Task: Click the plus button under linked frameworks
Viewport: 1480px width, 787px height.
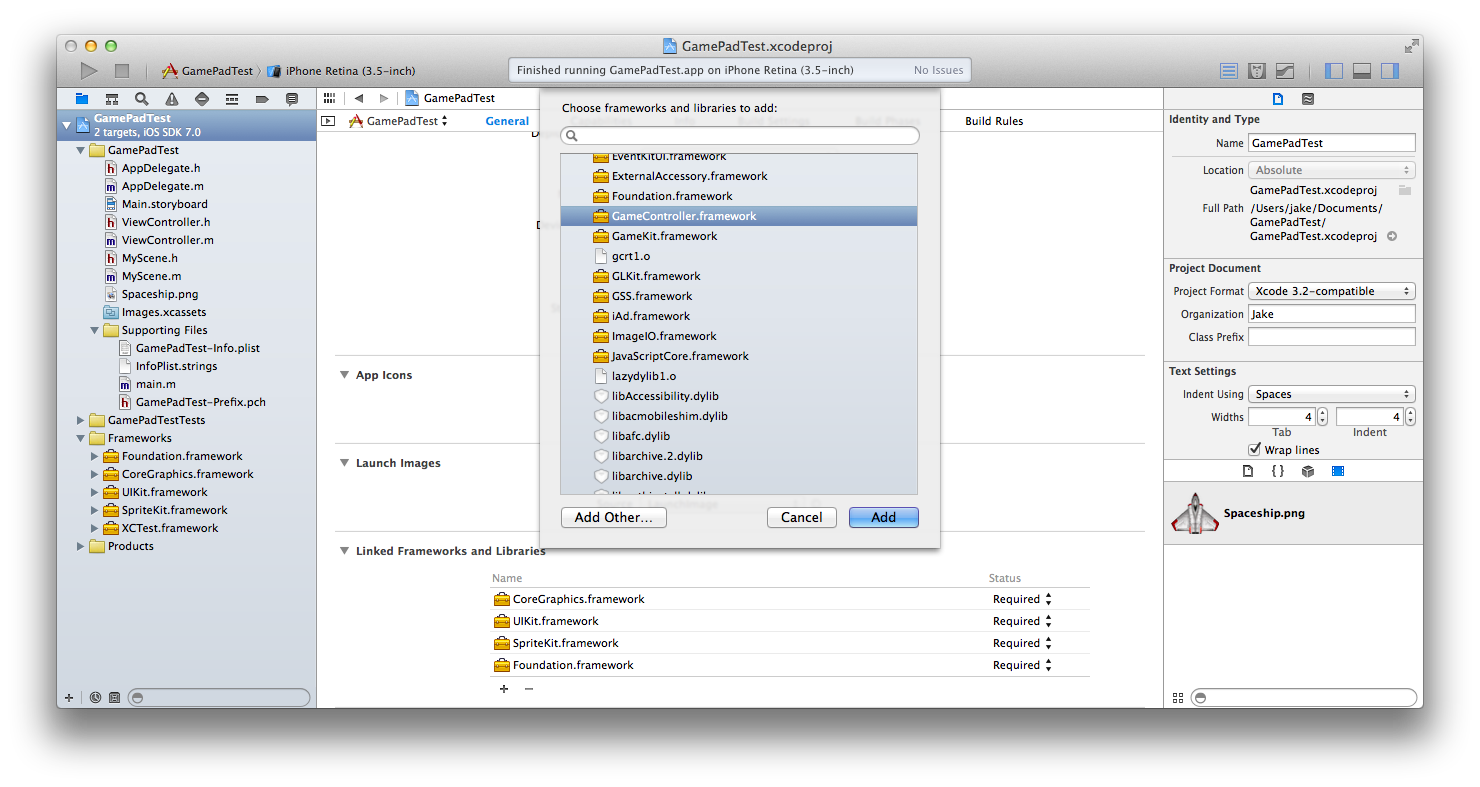Action: tap(503, 689)
